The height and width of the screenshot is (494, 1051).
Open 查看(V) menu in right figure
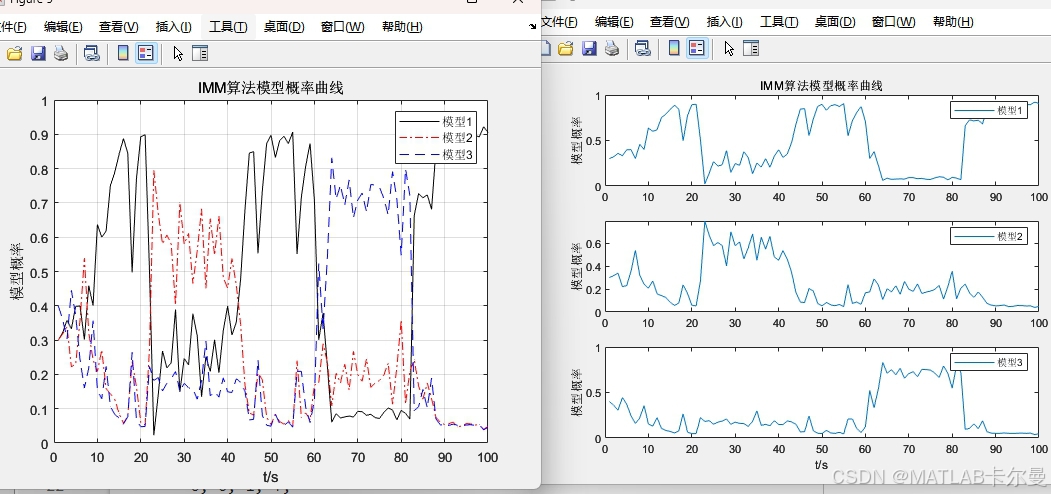pos(670,21)
